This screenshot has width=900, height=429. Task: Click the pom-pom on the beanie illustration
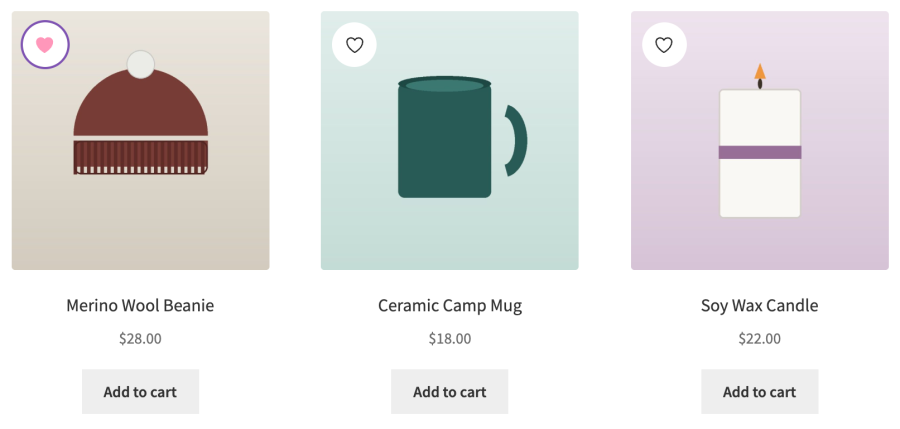(141, 64)
